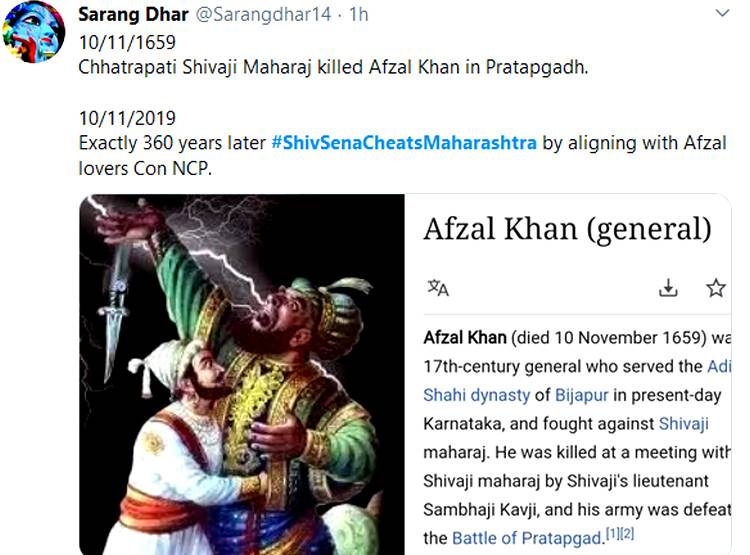This screenshot has width=750, height=555.
Task: Click Sarang Dhar's profile avatar
Action: pyautogui.click(x=34, y=33)
